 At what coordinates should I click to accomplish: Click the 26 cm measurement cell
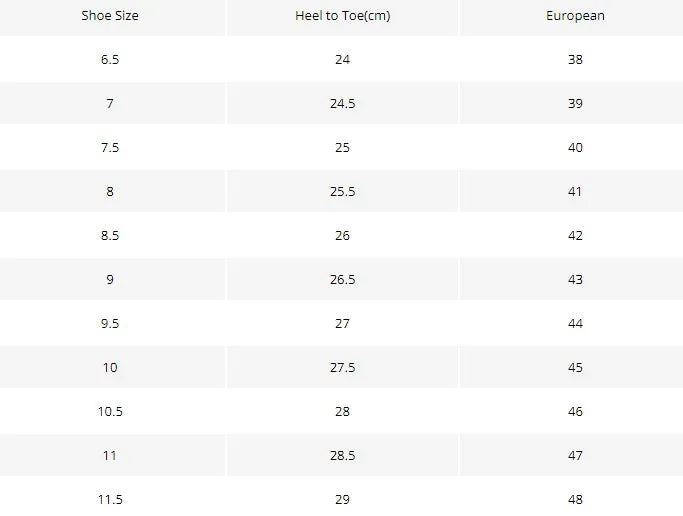tap(342, 235)
